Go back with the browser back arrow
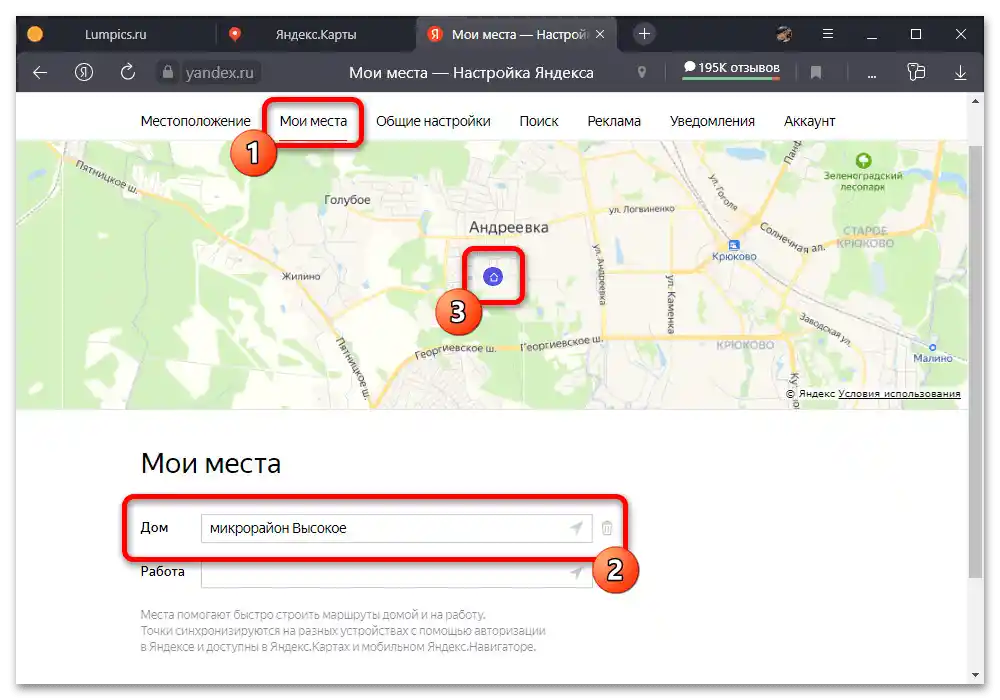The image size is (1000, 700). (40, 73)
